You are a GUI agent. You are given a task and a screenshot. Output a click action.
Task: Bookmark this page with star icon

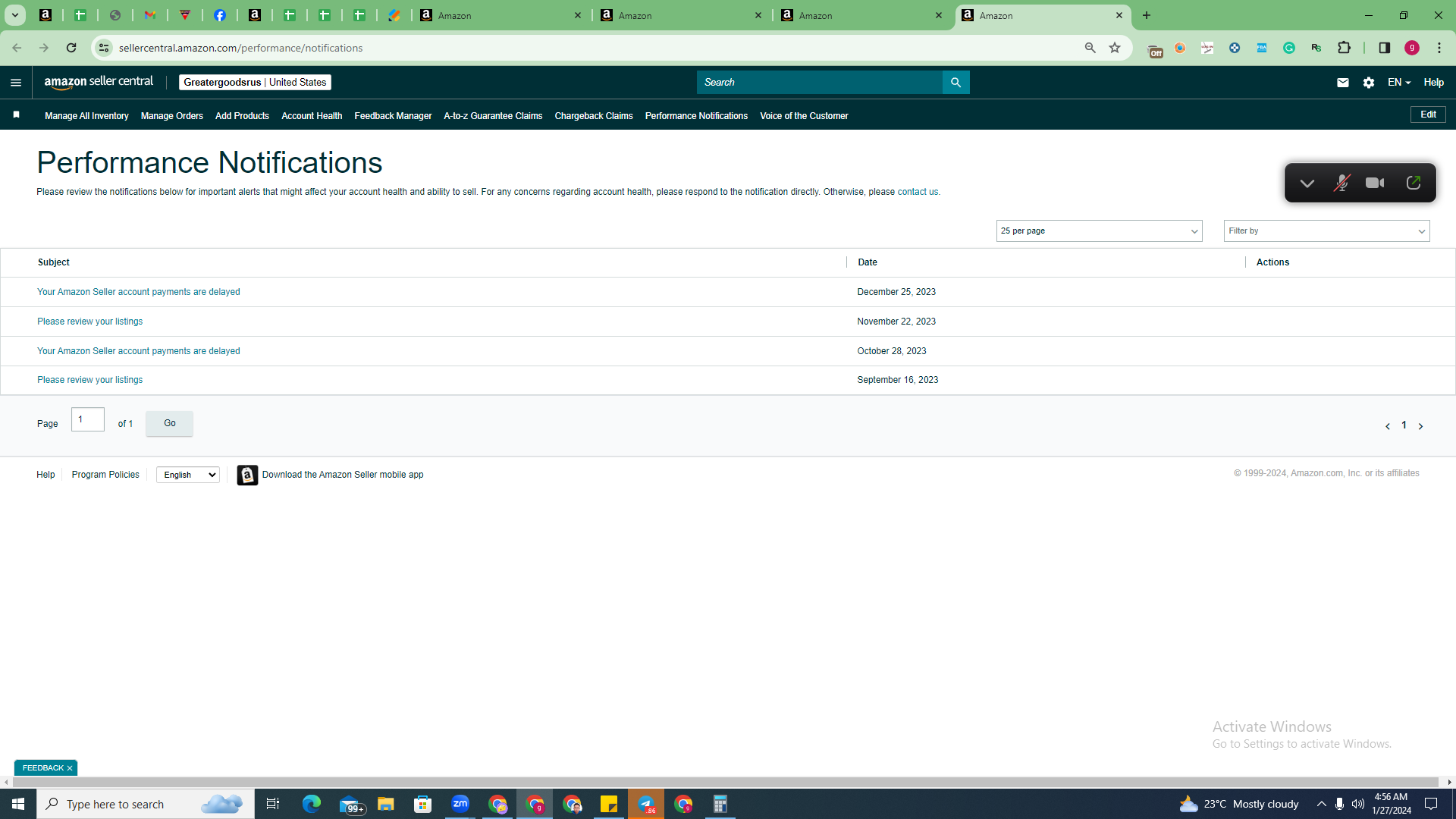point(1115,48)
